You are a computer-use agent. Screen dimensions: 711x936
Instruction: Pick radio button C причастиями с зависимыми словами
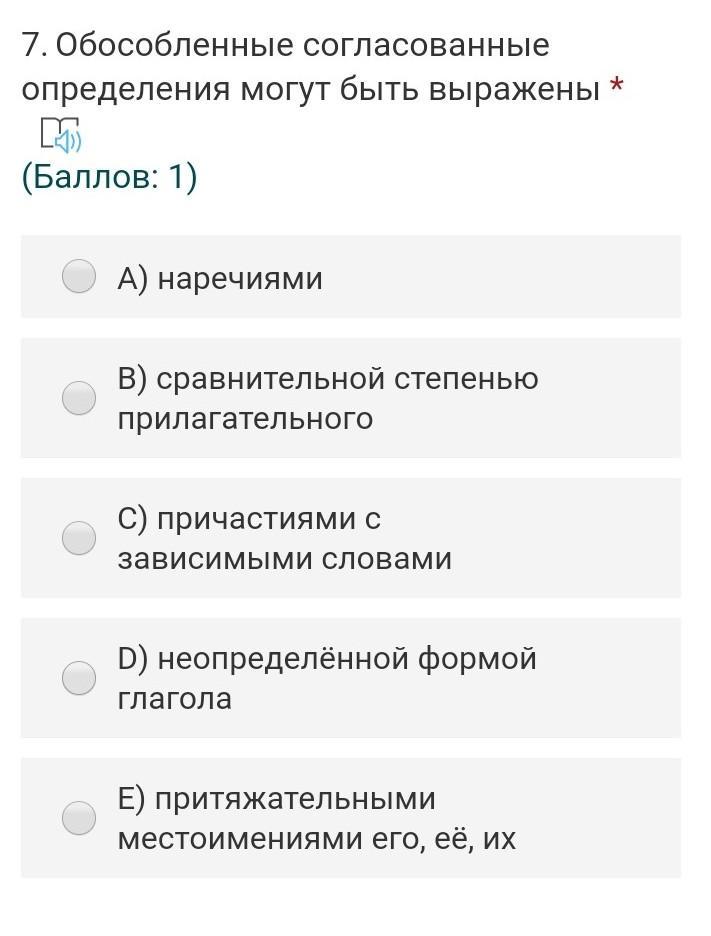tap(79, 538)
